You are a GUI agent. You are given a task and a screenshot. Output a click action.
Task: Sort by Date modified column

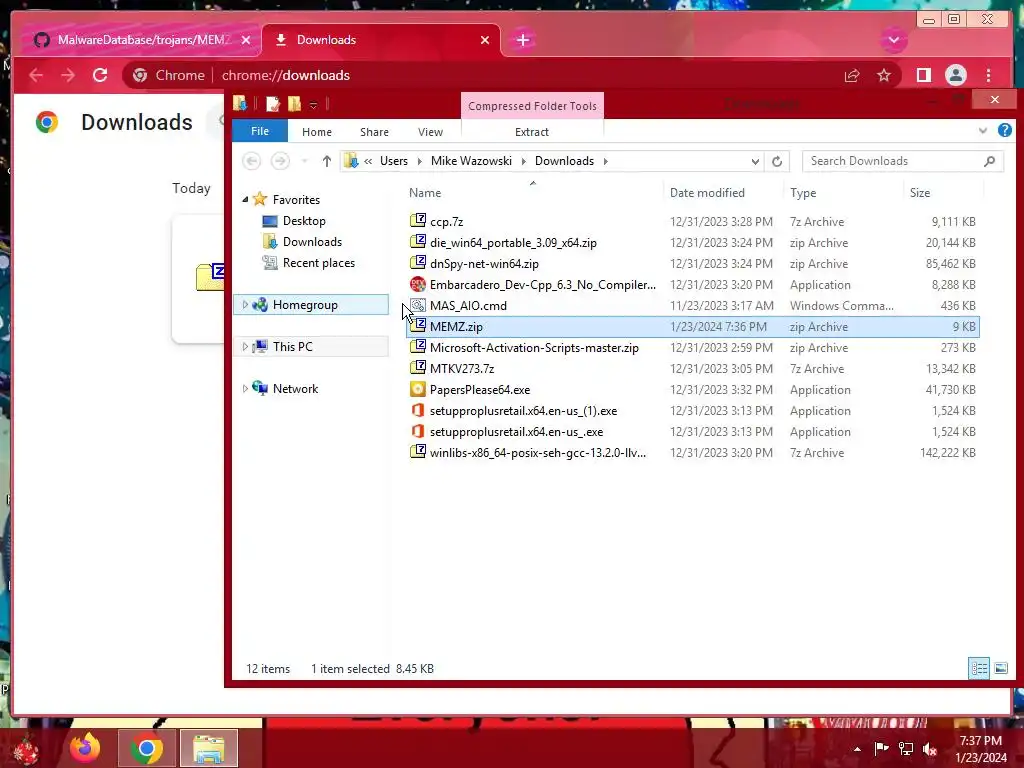click(707, 193)
